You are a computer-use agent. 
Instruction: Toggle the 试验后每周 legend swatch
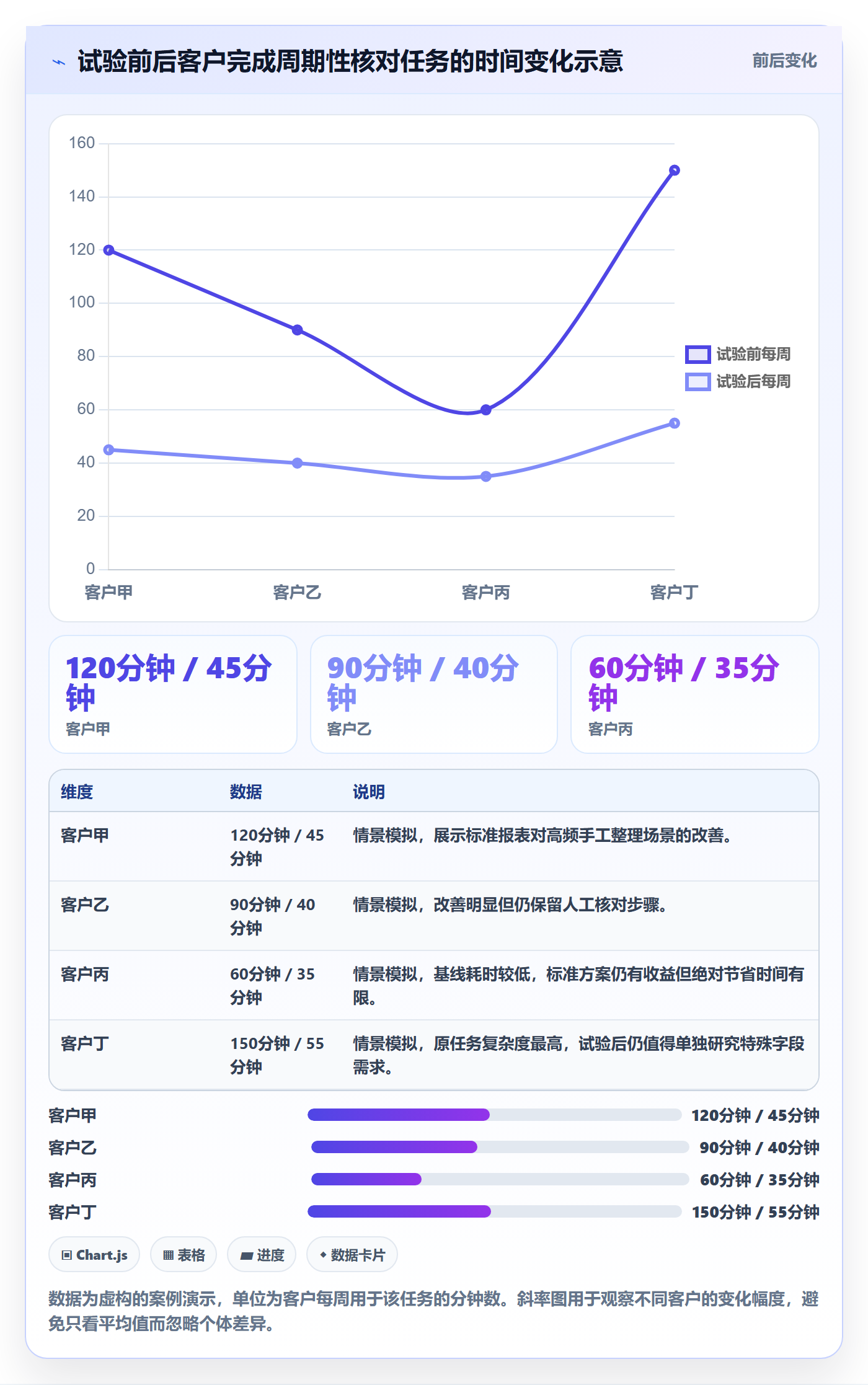pos(697,382)
